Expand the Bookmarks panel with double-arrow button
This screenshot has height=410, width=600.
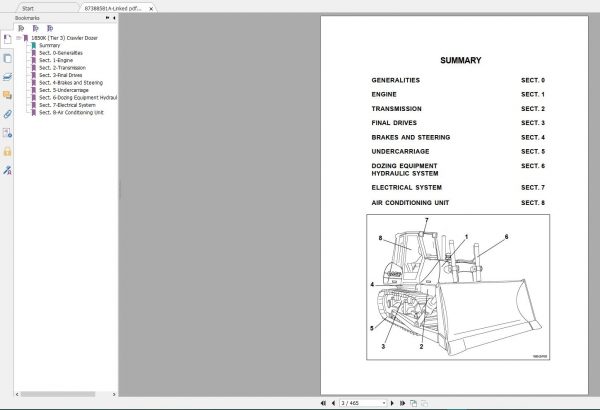108,18
